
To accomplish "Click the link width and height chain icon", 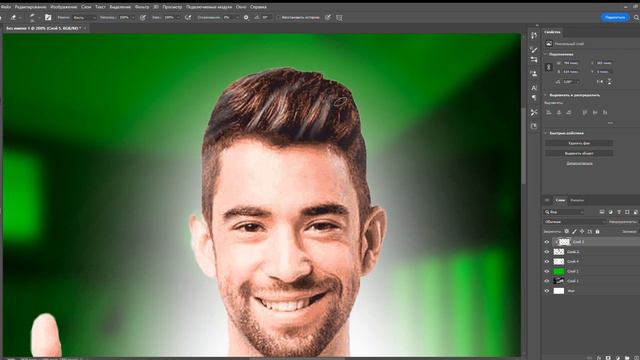I will click(549, 67).
